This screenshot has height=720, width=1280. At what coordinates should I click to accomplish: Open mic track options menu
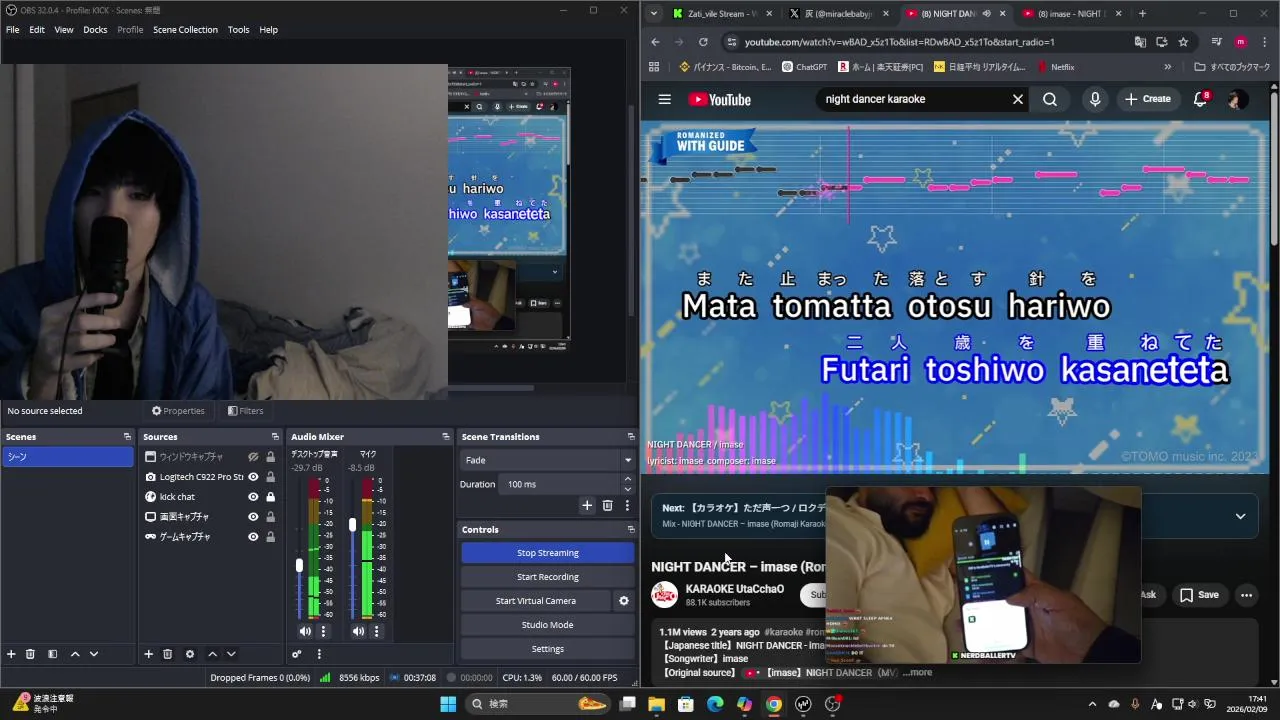coord(376,631)
